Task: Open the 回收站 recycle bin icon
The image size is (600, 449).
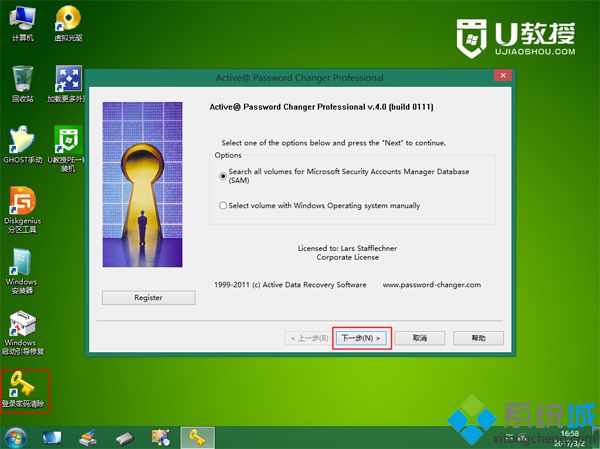Action: point(23,83)
